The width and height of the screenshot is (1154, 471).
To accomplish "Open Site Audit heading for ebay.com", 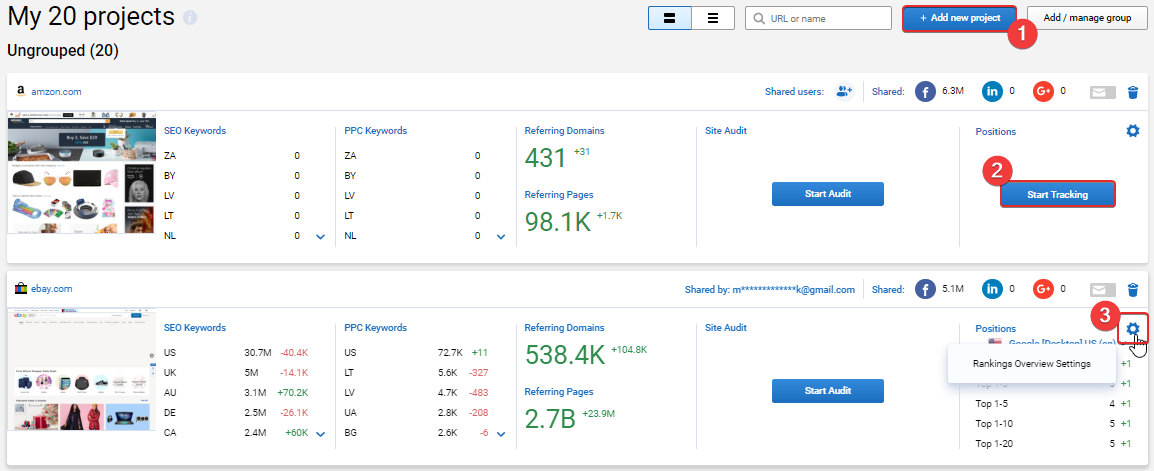I will [x=726, y=328].
